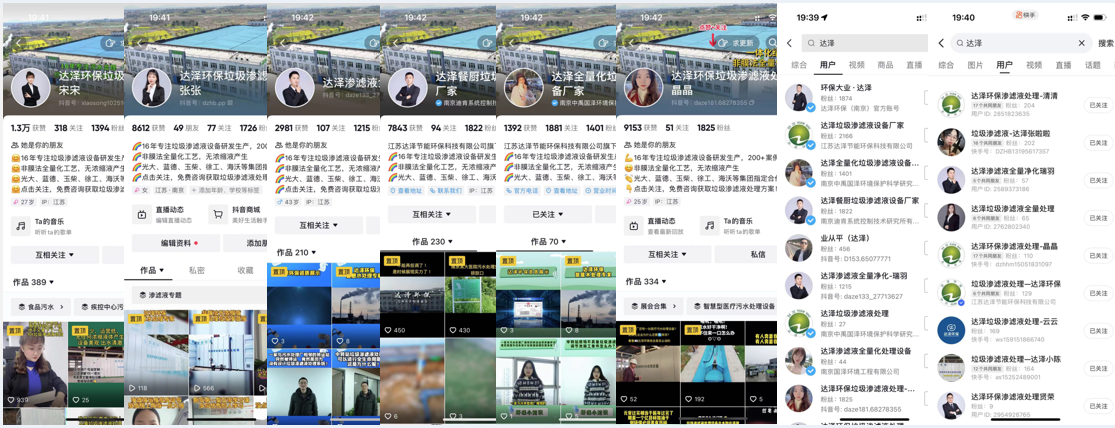Tap avatar of 环保大业·达泽 in Douyin results
The image size is (1115, 428).
799,97
